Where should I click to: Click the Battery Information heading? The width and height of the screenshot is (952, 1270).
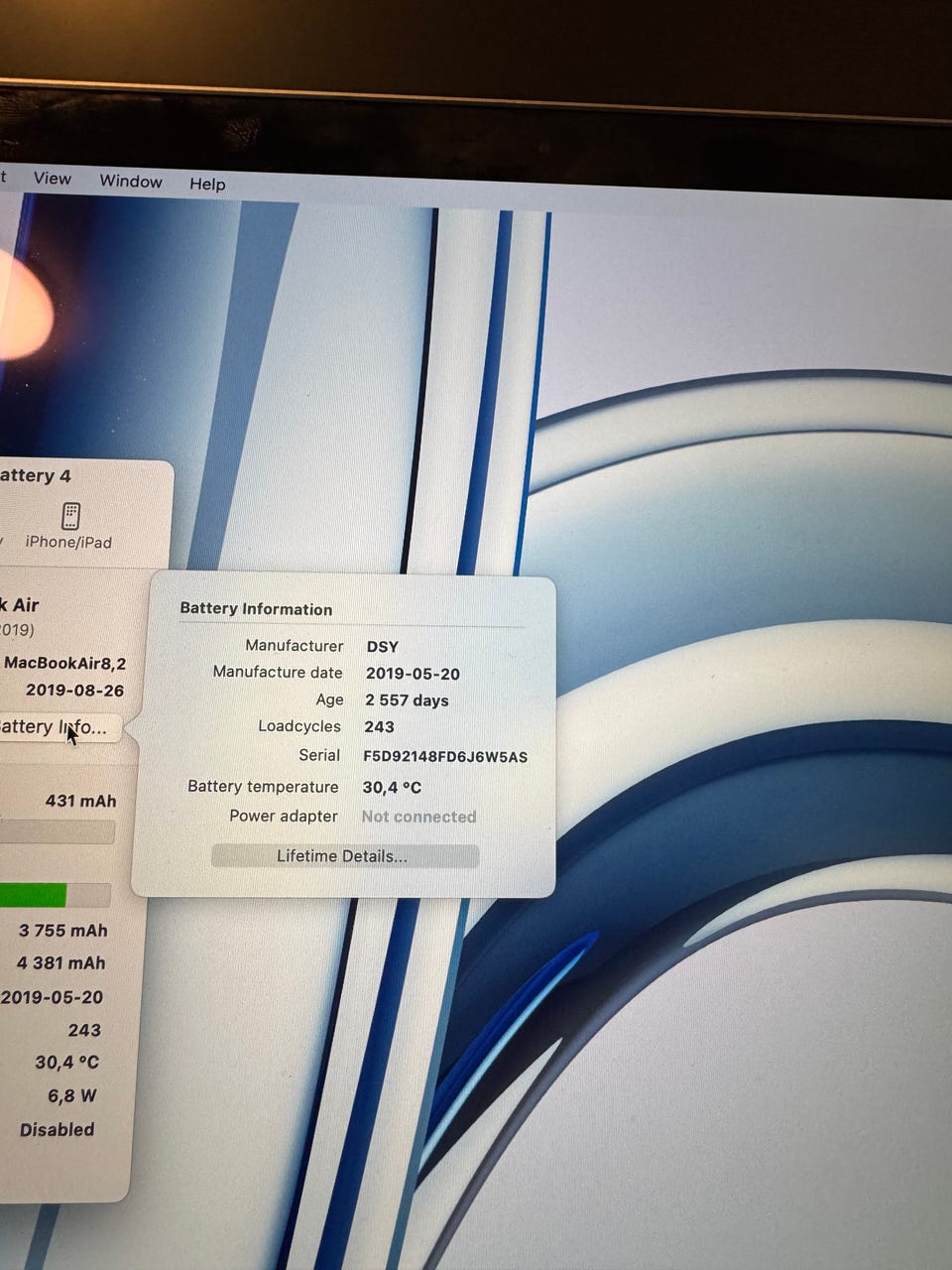pos(256,609)
